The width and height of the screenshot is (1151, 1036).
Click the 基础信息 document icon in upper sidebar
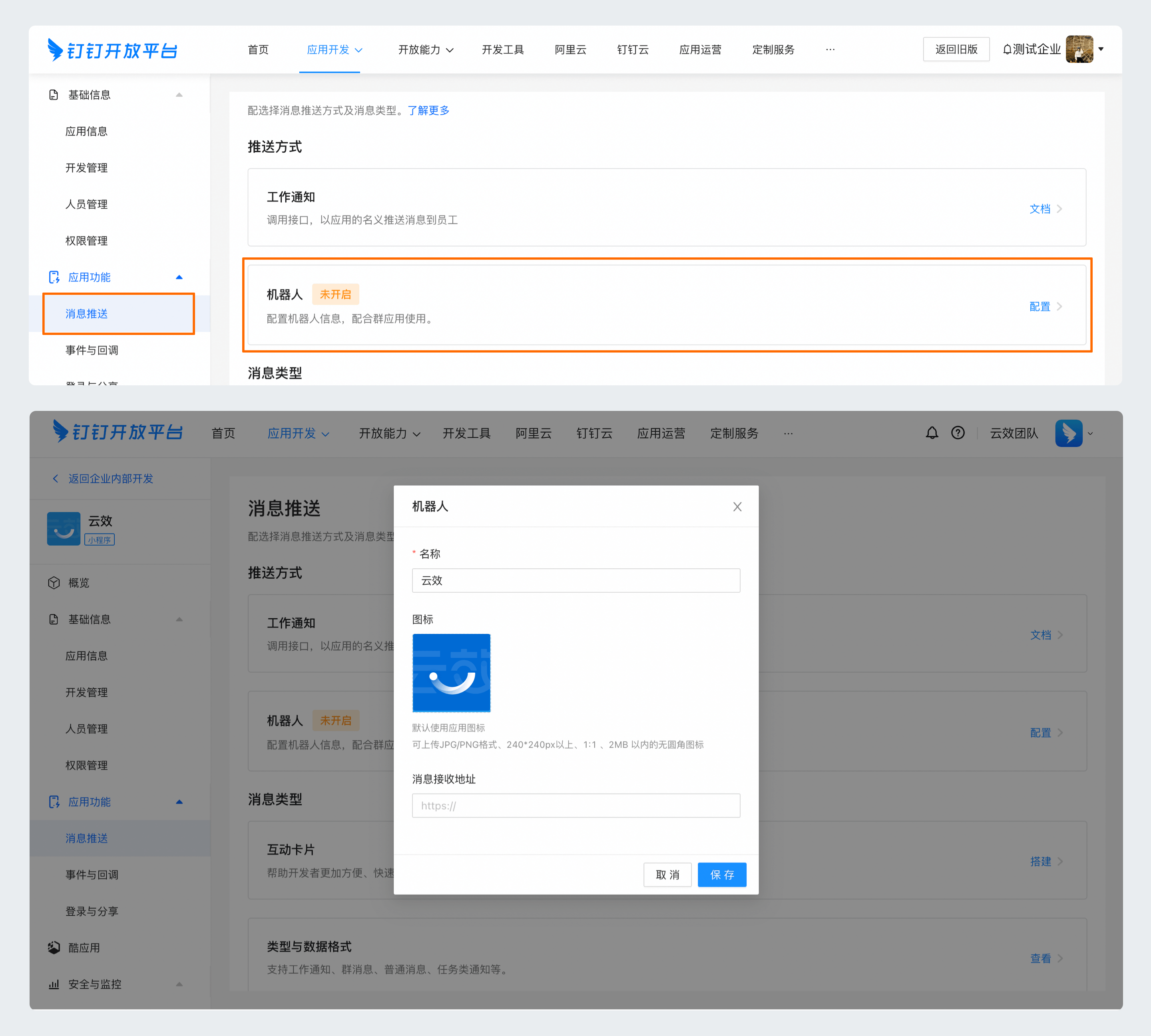[x=54, y=94]
